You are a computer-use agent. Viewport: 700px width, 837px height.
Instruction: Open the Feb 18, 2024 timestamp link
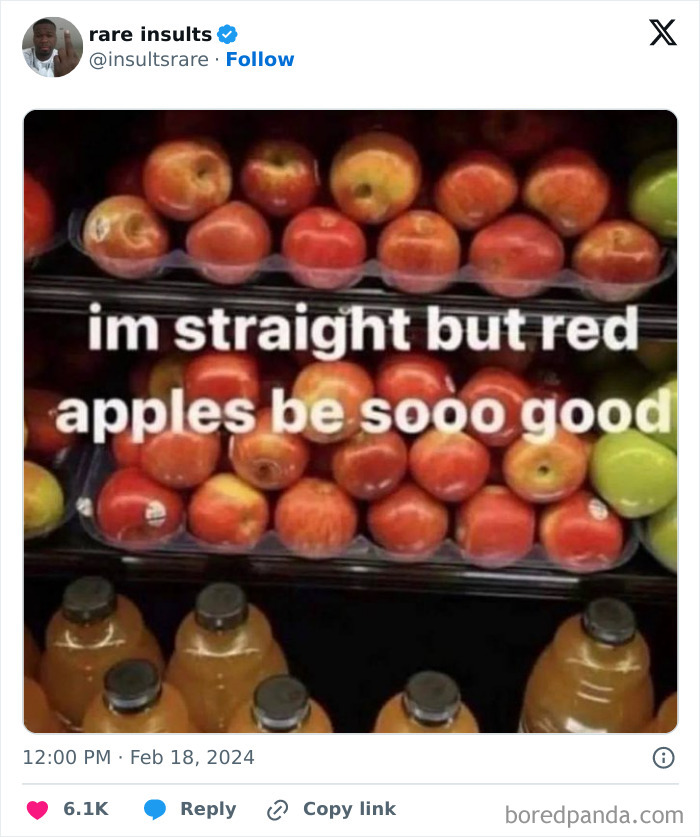click(x=136, y=759)
